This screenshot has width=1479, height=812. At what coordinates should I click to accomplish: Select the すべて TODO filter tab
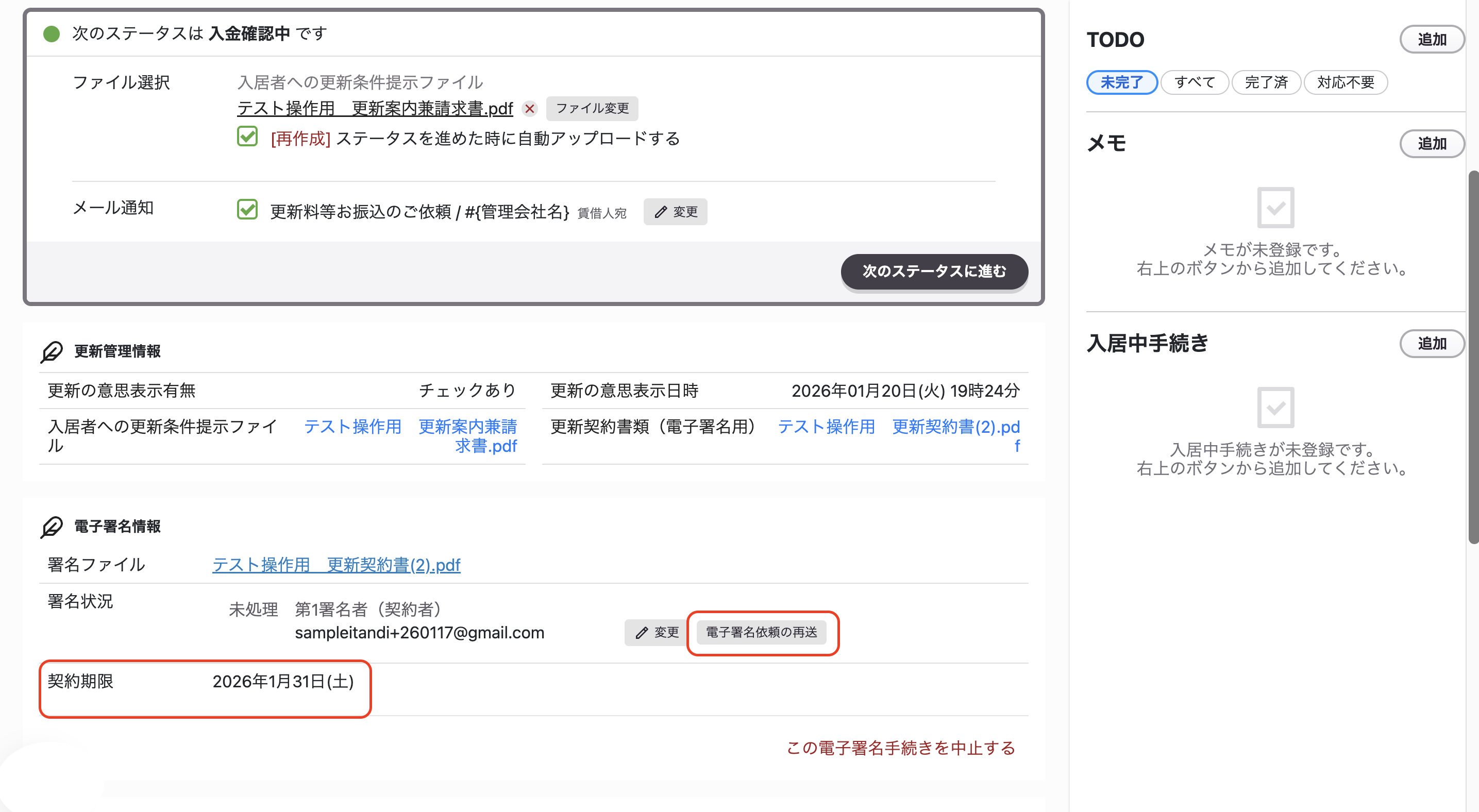pyautogui.click(x=1194, y=82)
